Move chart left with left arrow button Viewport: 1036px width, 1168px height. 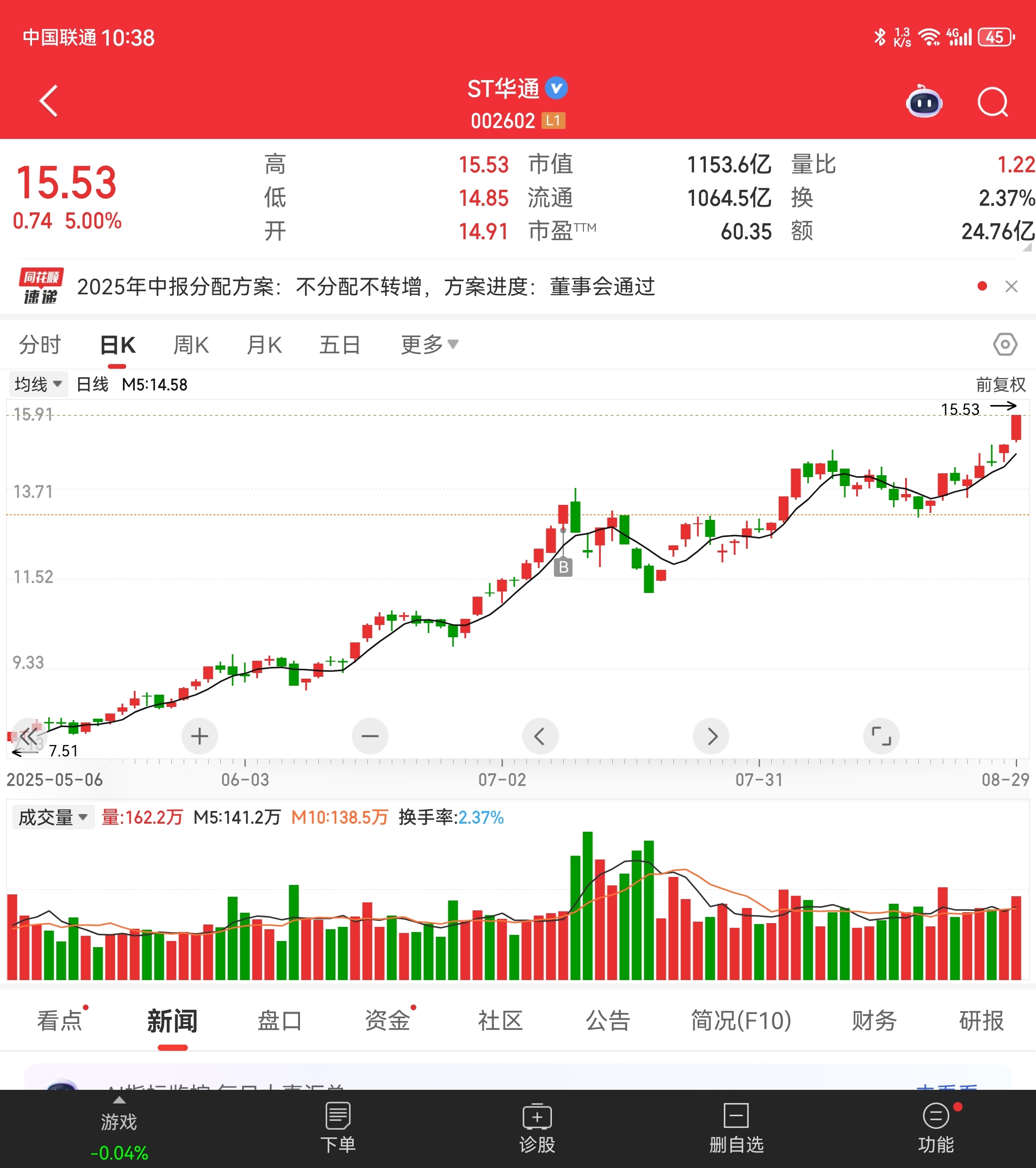pos(540,736)
